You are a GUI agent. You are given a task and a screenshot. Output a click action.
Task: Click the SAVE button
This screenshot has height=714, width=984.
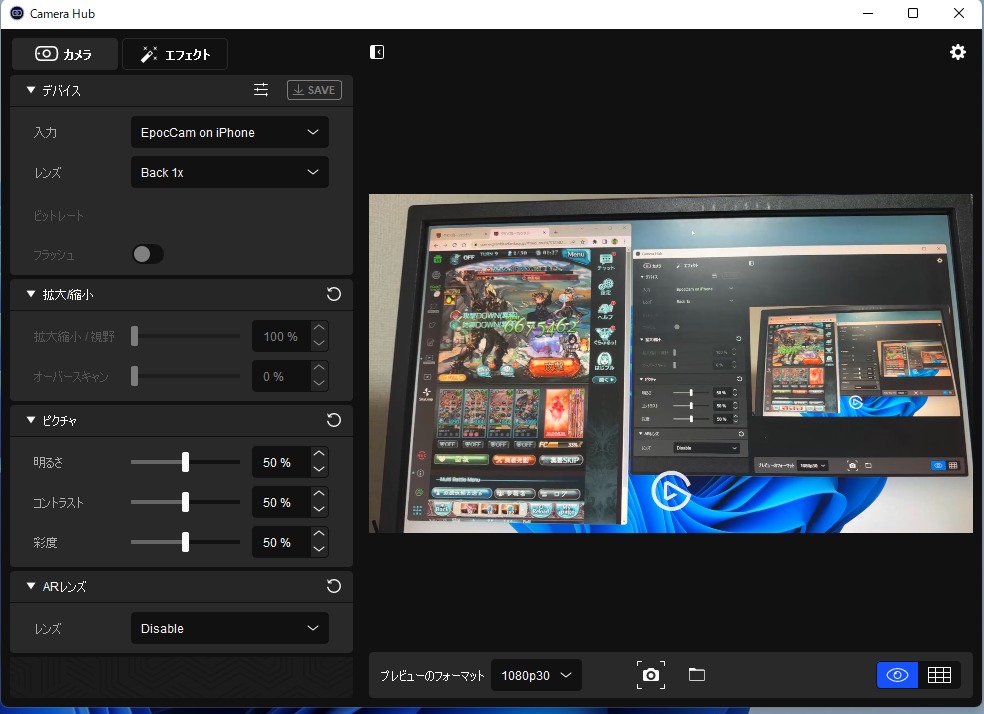click(314, 90)
